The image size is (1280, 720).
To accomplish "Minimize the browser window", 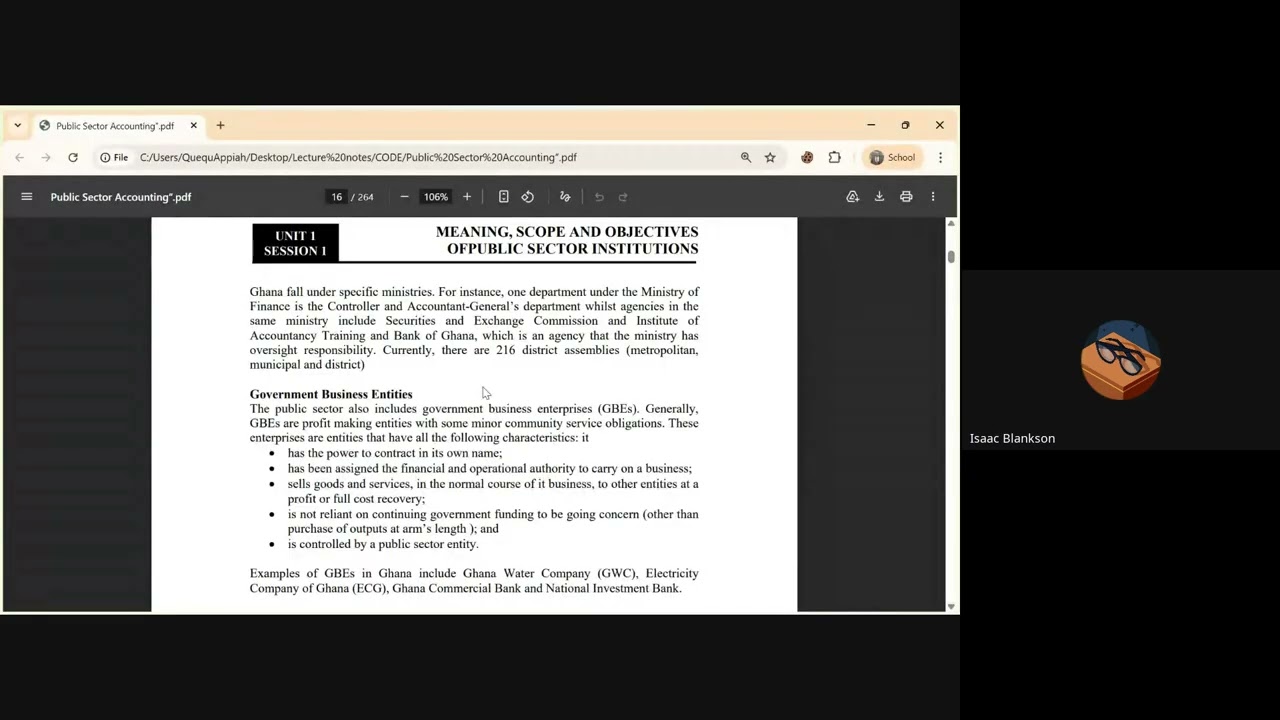I will (871, 125).
